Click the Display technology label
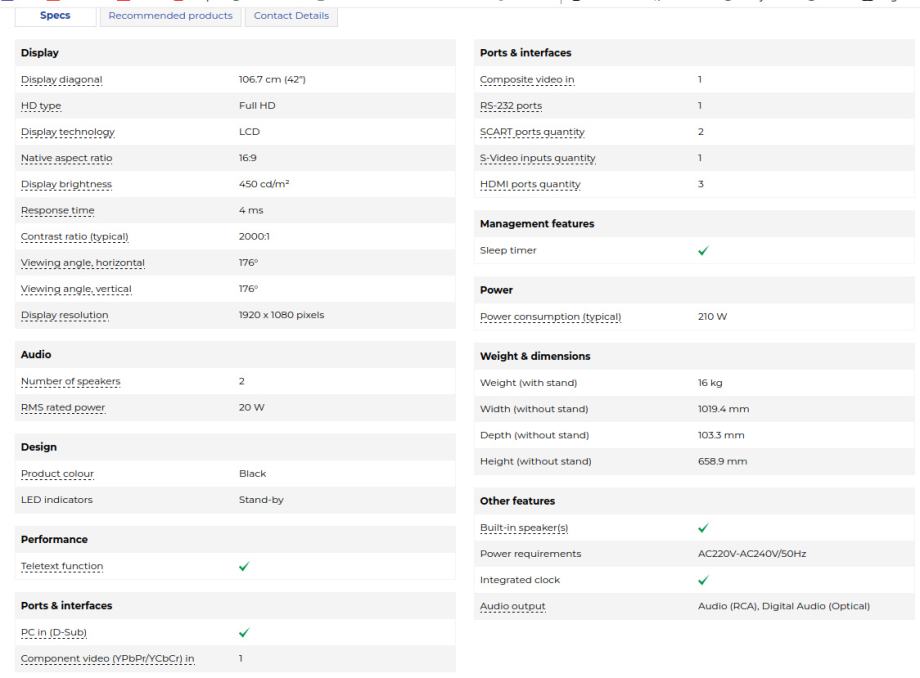920x678 pixels. pyautogui.click(x=67, y=132)
